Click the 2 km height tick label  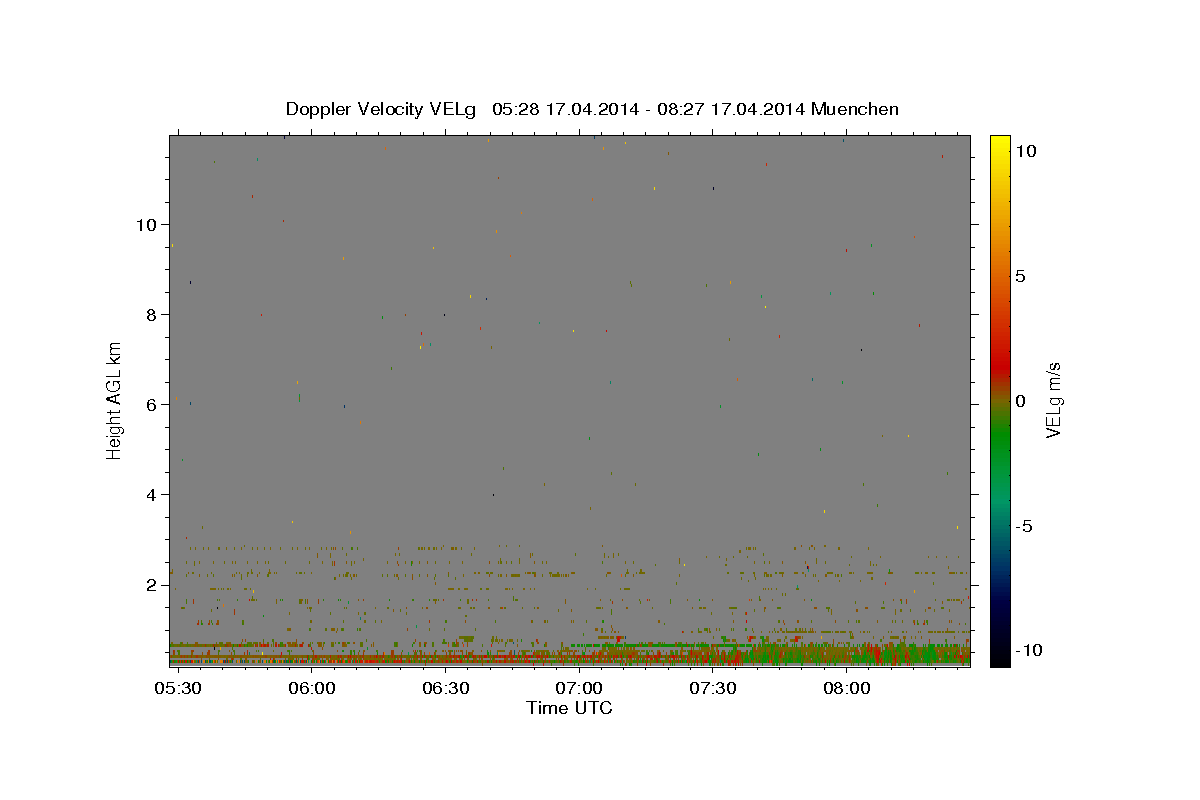pyautogui.click(x=150, y=584)
